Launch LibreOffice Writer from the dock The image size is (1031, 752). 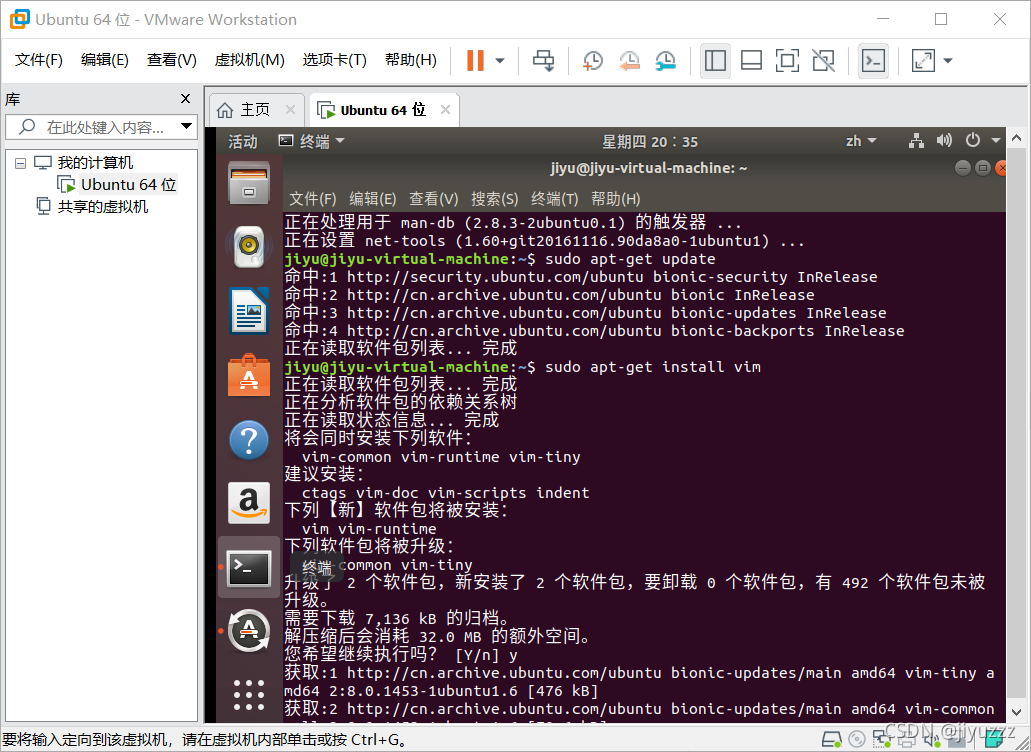tap(249, 311)
